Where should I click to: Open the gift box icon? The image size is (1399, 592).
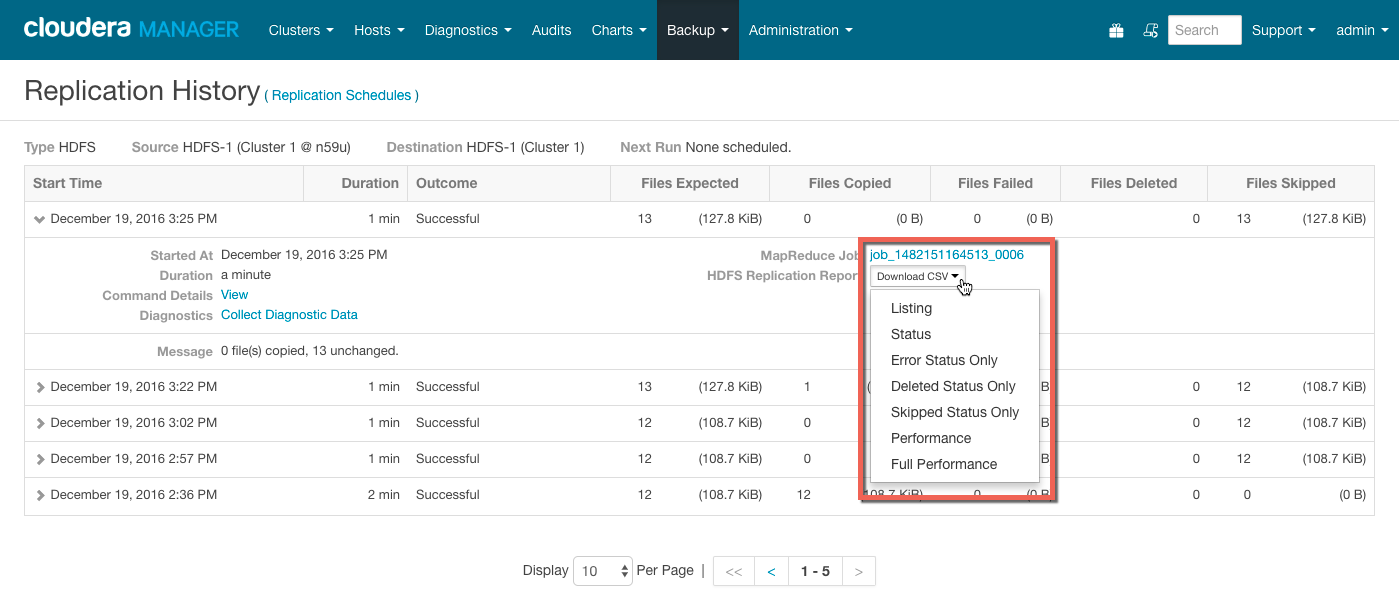point(1116,31)
